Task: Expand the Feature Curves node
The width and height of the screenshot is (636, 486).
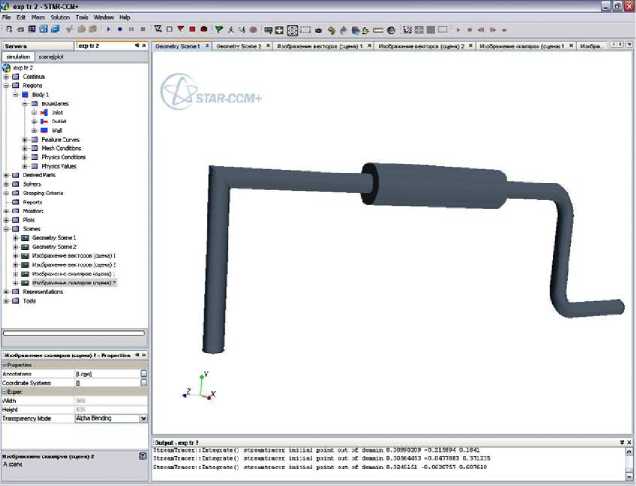Action: (25, 140)
